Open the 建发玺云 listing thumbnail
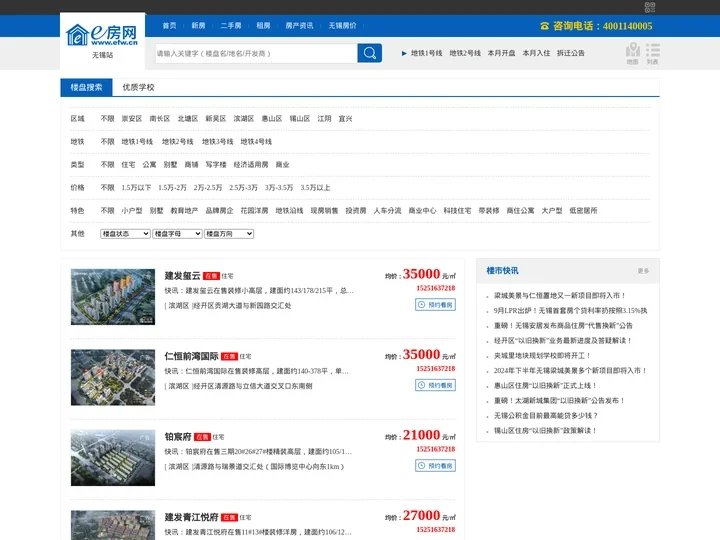 pos(113,297)
